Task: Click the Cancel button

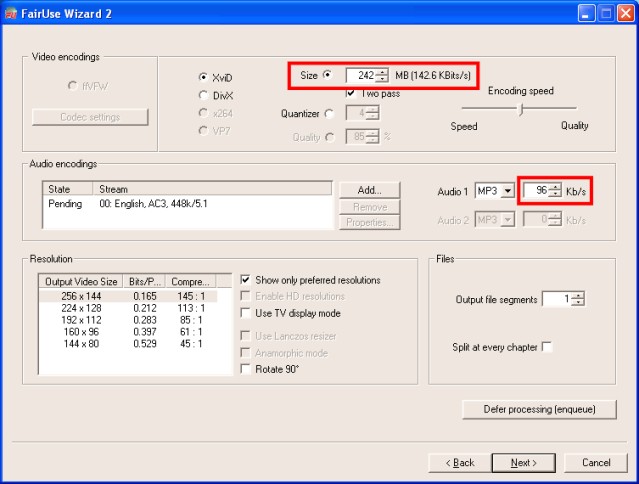Action: coord(596,462)
